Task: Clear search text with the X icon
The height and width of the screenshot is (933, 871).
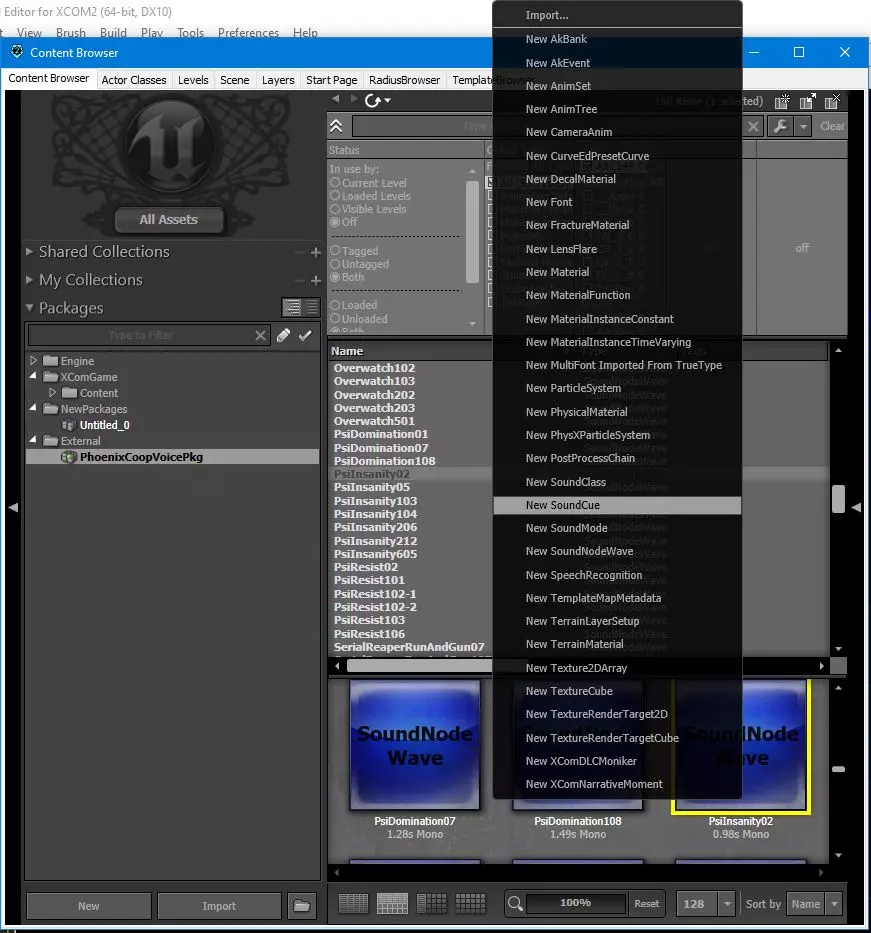Action: click(x=753, y=126)
